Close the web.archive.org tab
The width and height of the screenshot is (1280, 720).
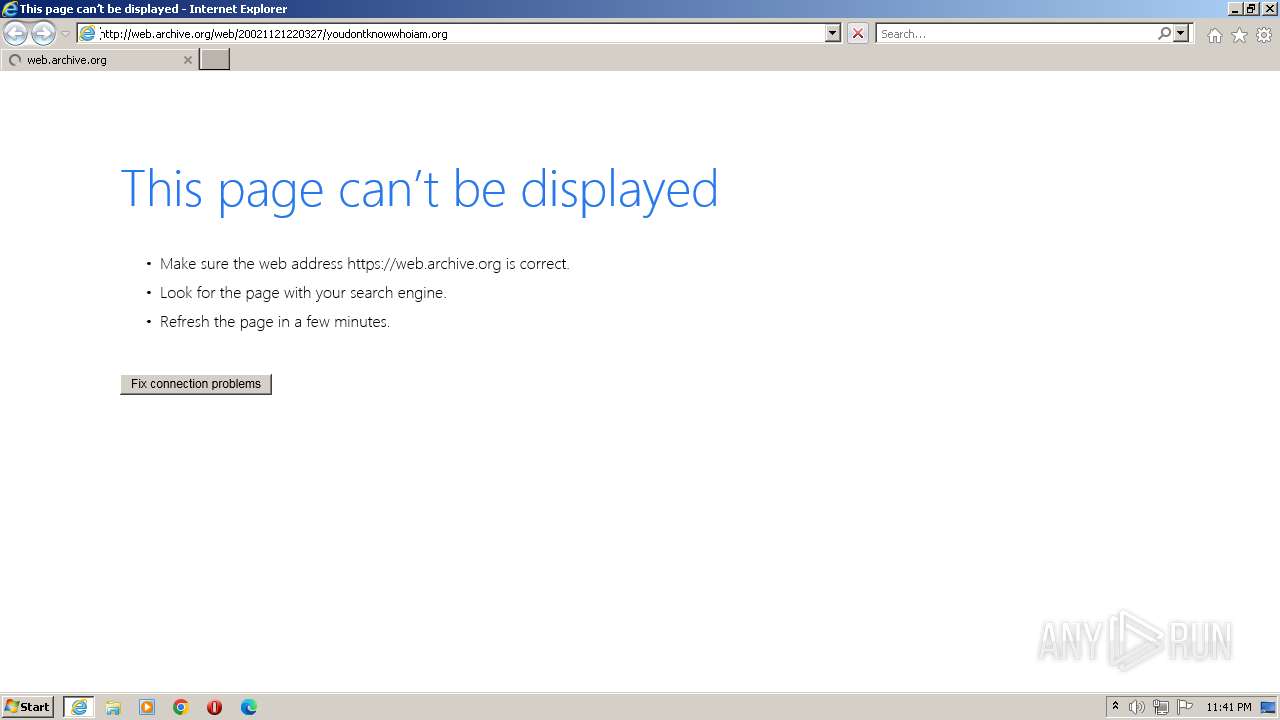187,60
